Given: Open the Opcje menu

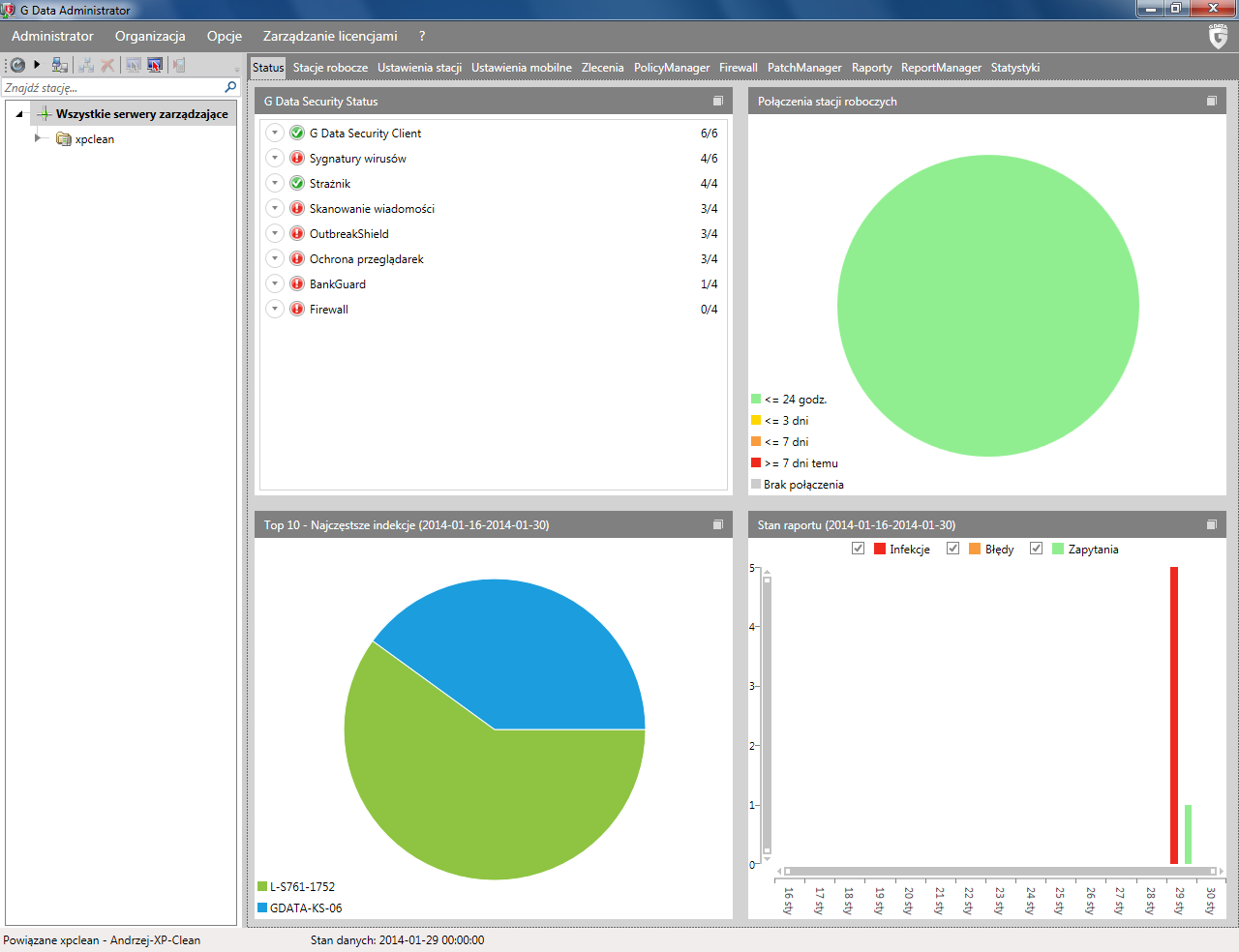Looking at the screenshot, I should click(225, 36).
